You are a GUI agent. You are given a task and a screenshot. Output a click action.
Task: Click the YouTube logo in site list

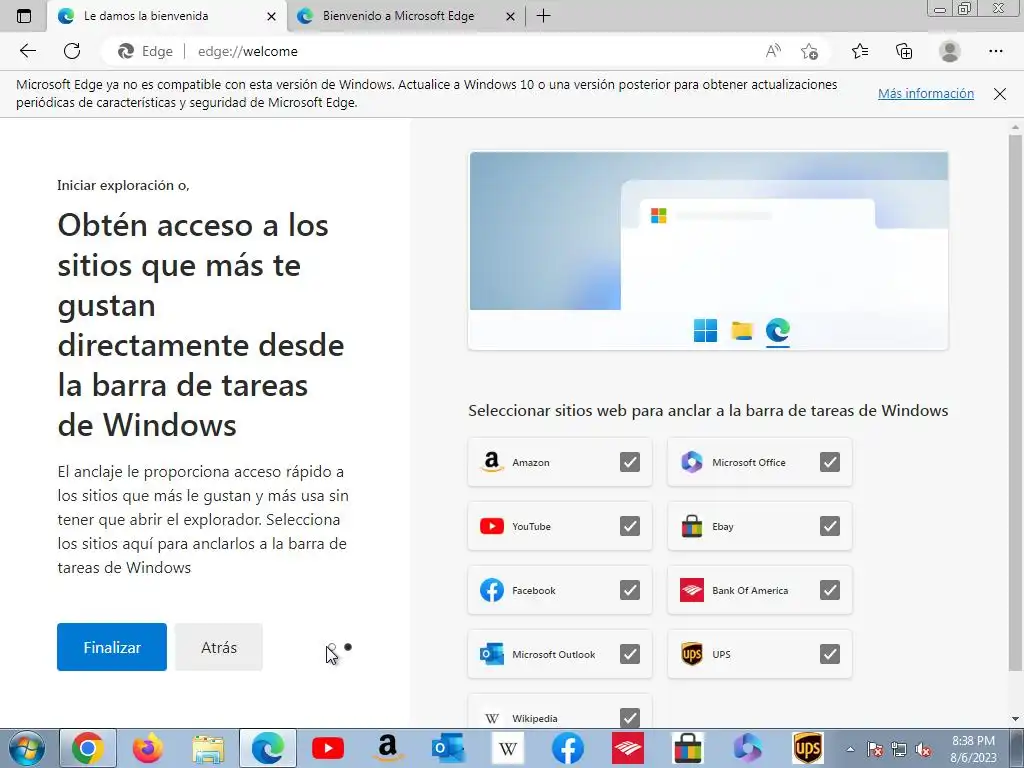click(492, 526)
